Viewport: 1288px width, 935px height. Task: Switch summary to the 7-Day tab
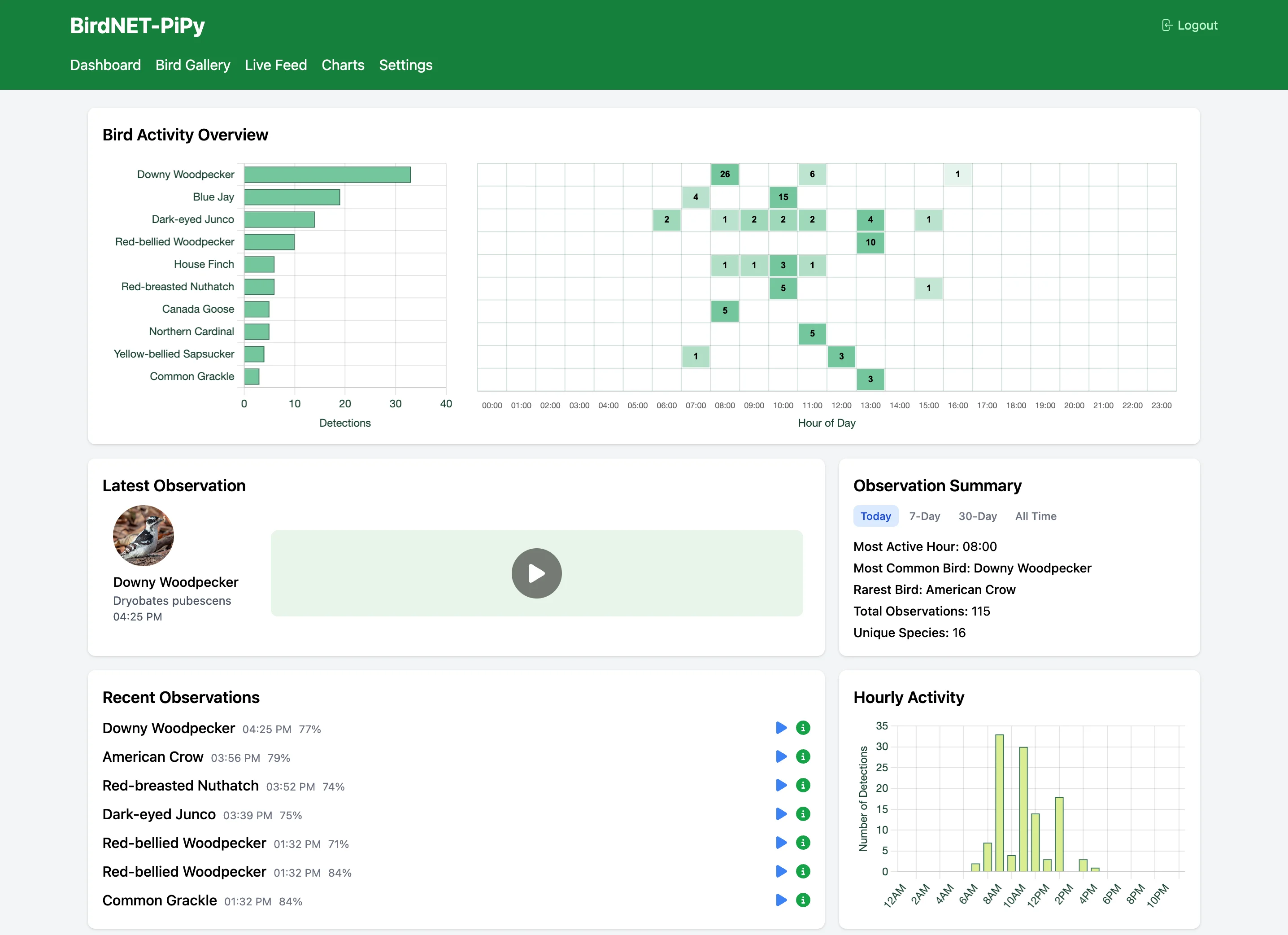point(924,516)
